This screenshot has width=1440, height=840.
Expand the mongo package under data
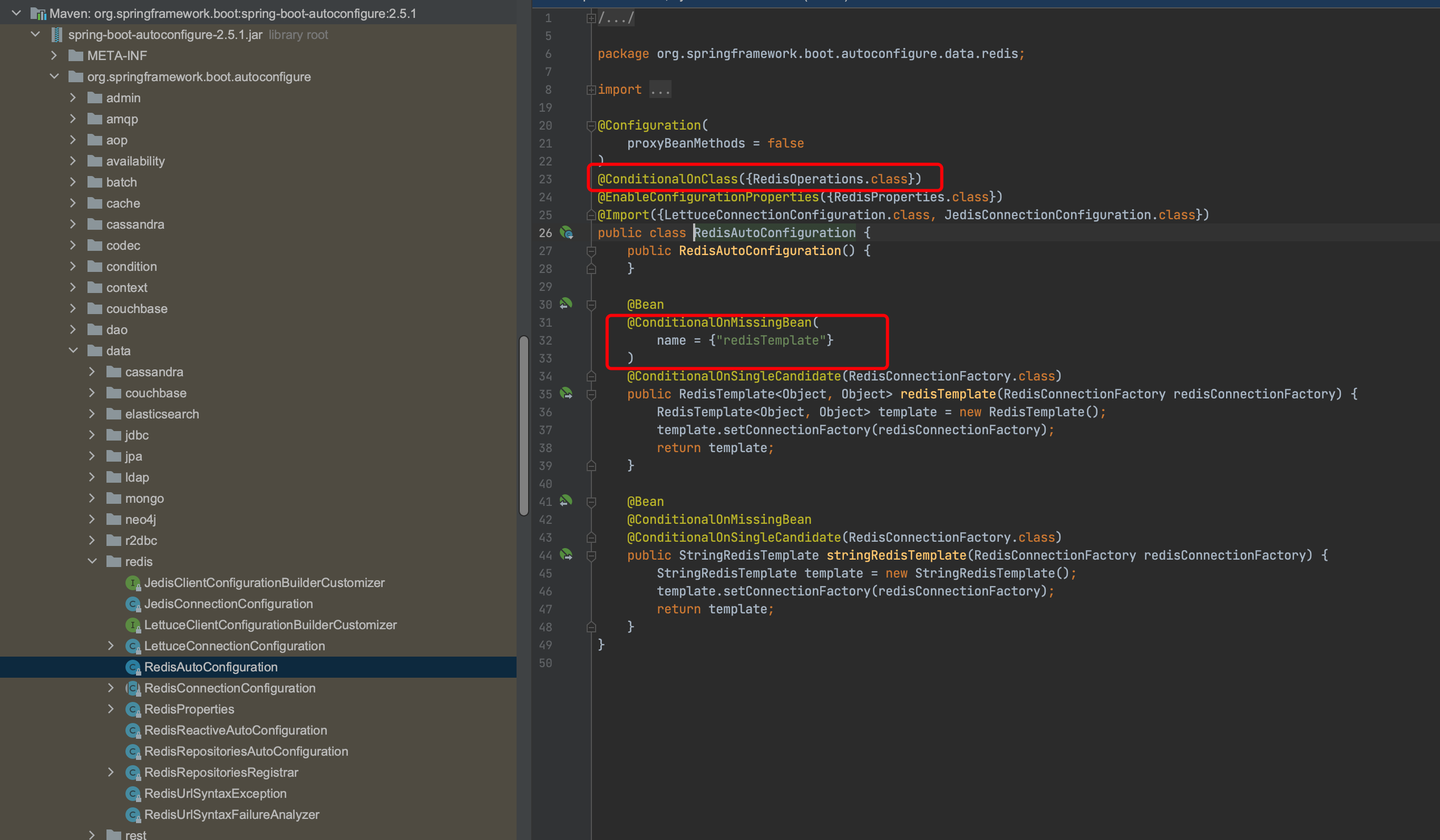(x=92, y=499)
